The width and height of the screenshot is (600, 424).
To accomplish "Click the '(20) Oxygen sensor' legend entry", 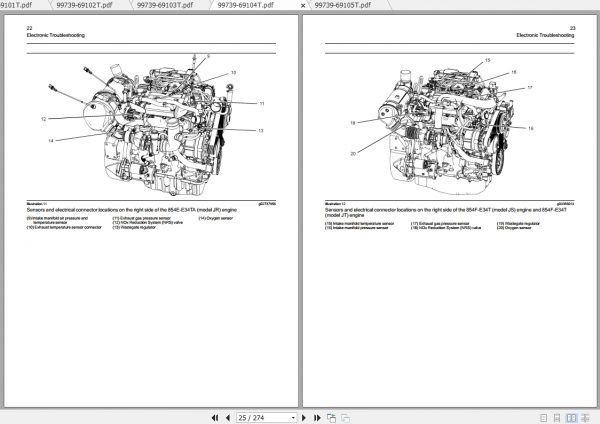I will pyautogui.click(x=514, y=228).
